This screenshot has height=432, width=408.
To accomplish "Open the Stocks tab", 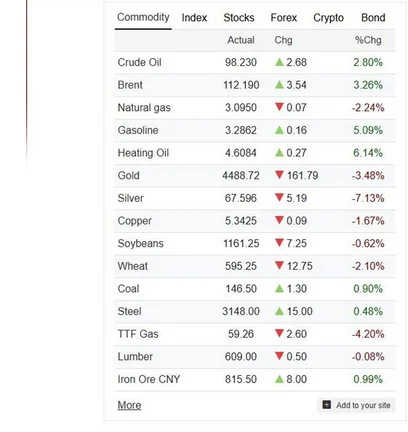I will click(x=239, y=18).
